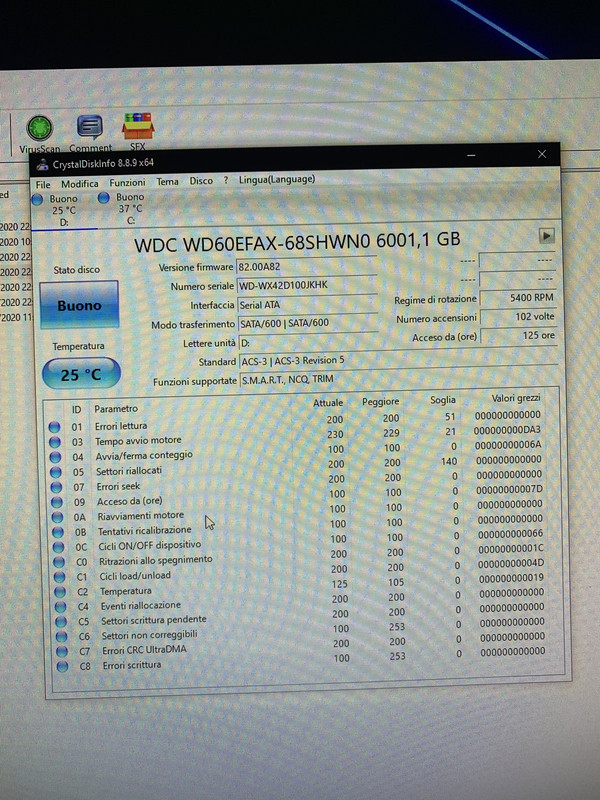
Task: Open the Modifica menu
Action: pos(80,184)
